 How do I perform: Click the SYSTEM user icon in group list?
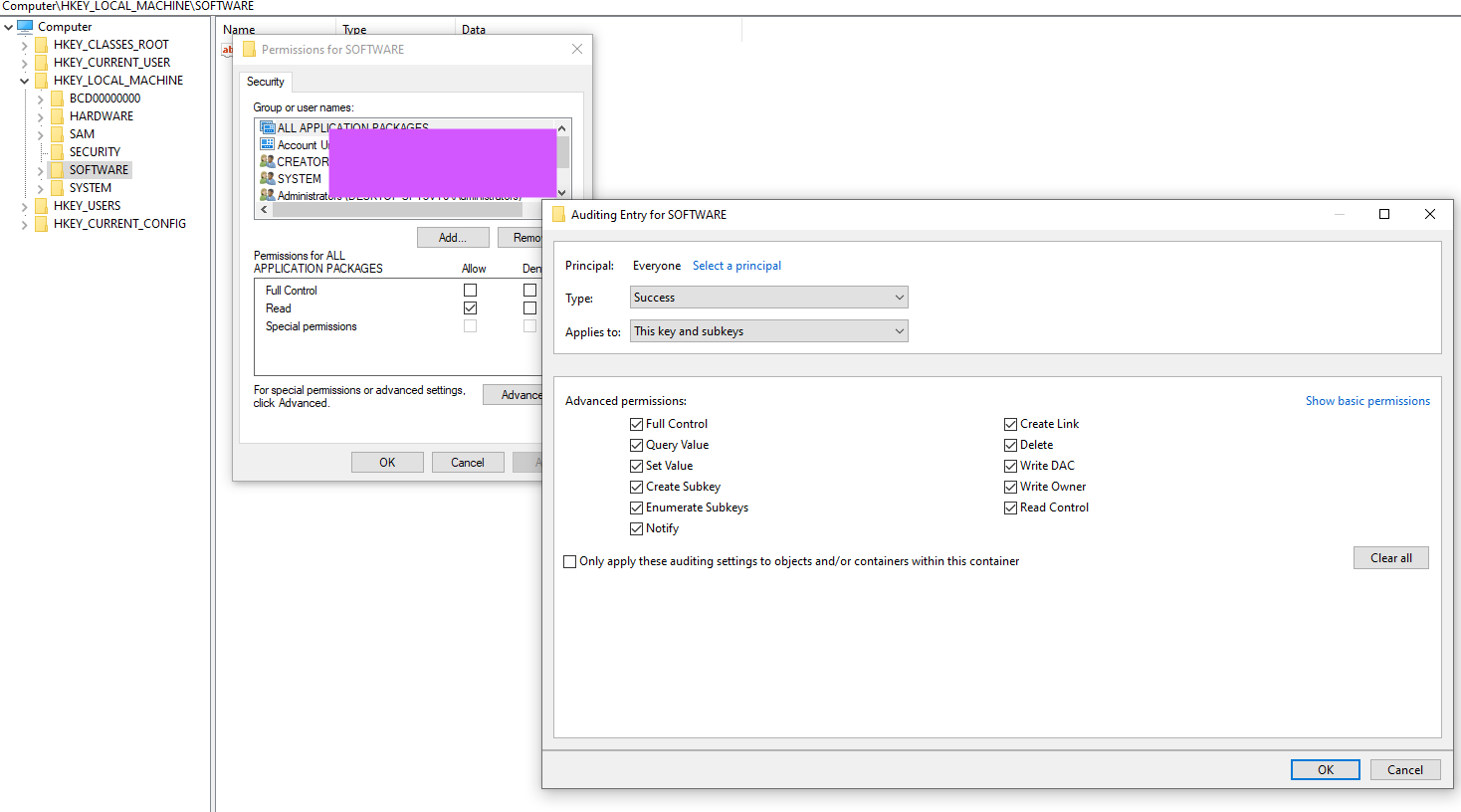[x=267, y=178]
